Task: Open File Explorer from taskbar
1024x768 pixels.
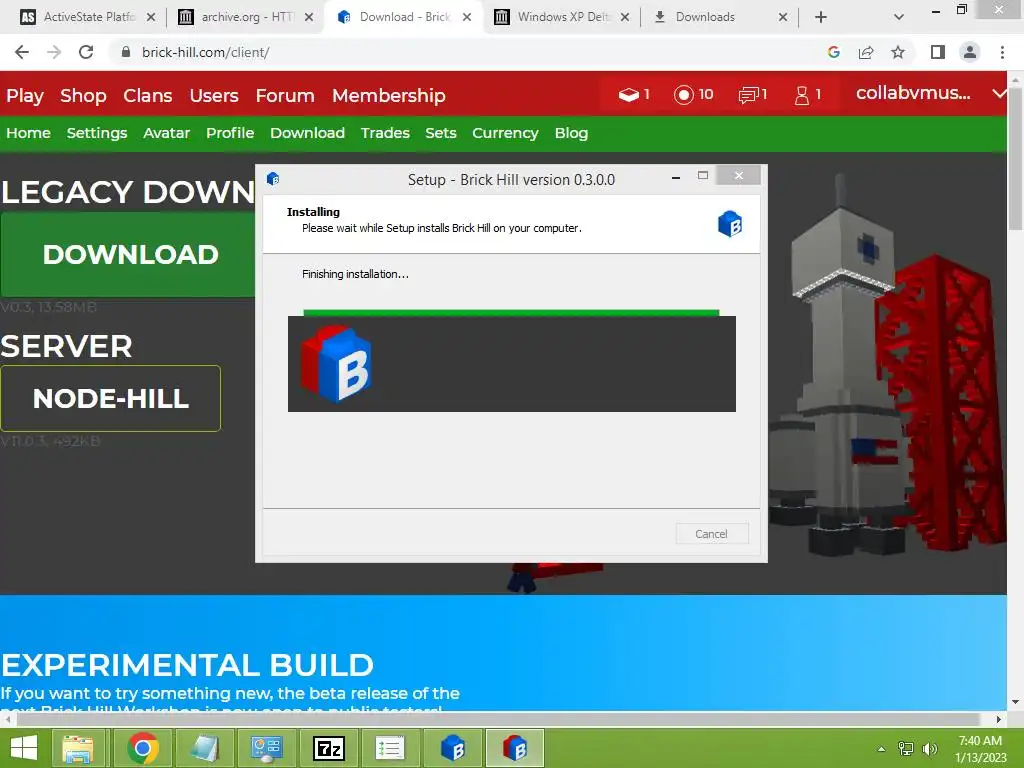Action: [78, 748]
